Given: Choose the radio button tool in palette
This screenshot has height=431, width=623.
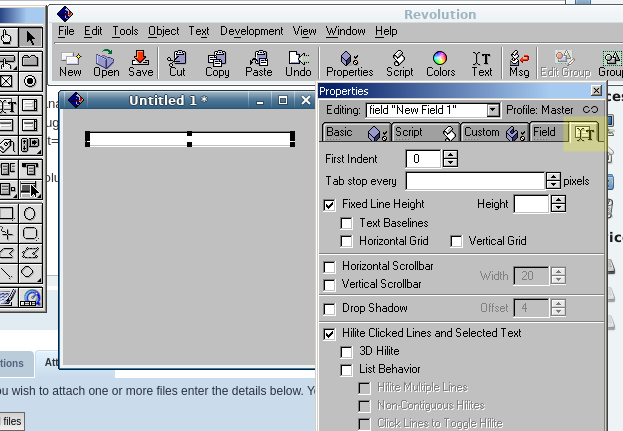Looking at the screenshot, I should (x=30, y=81).
